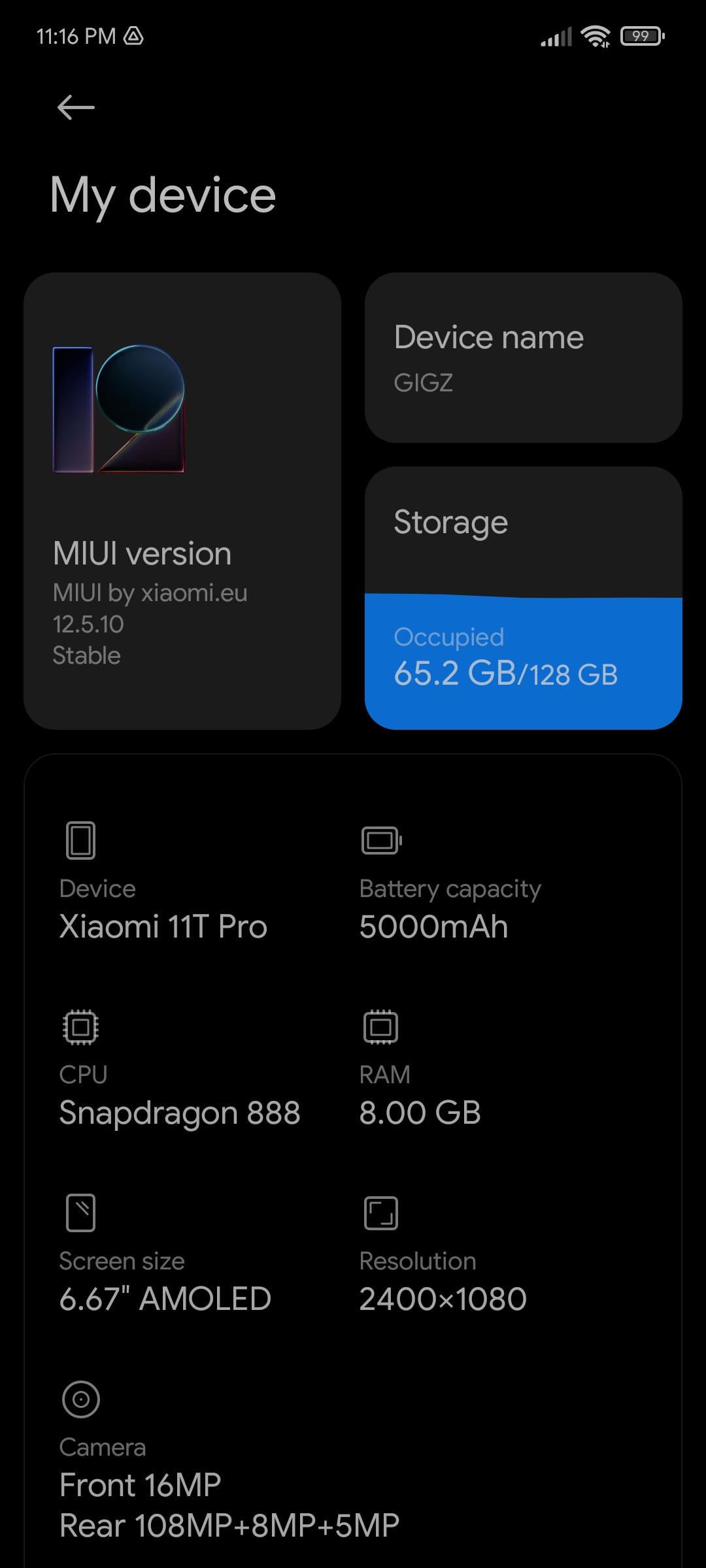Open the MIUI version card
706x1568 pixels.
pyautogui.click(x=182, y=501)
